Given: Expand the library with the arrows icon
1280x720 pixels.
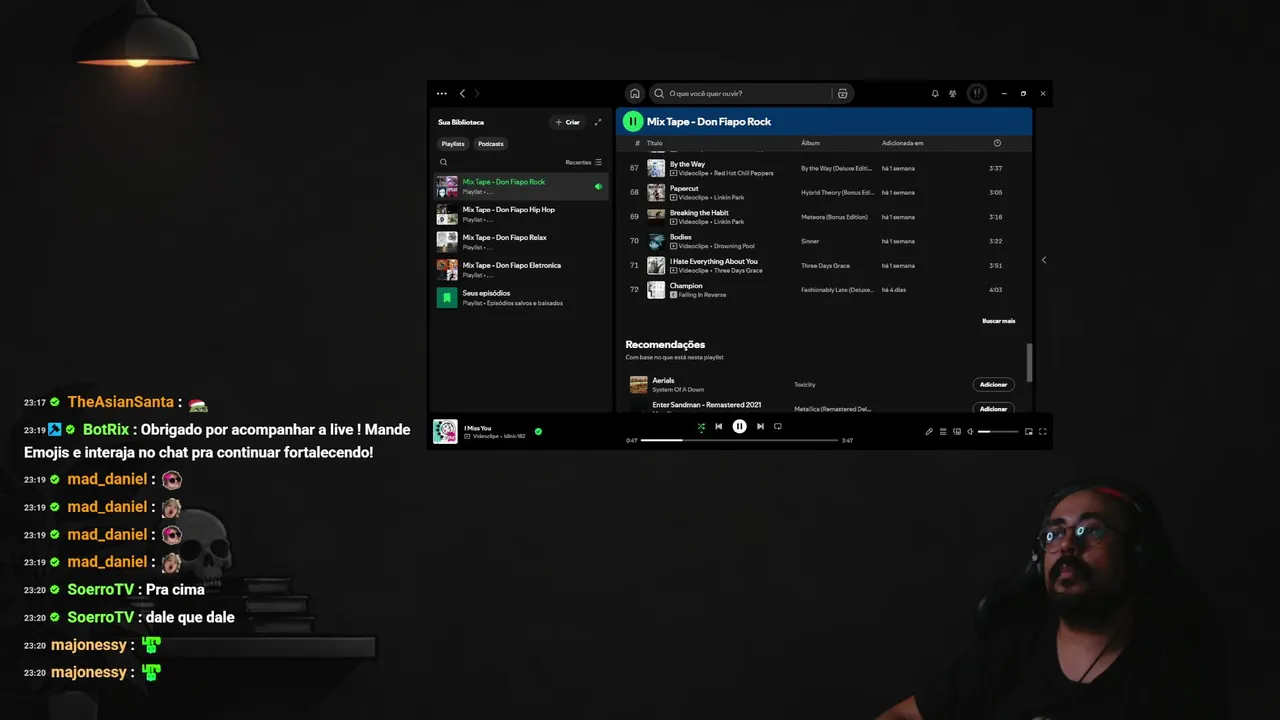Looking at the screenshot, I should click(598, 122).
